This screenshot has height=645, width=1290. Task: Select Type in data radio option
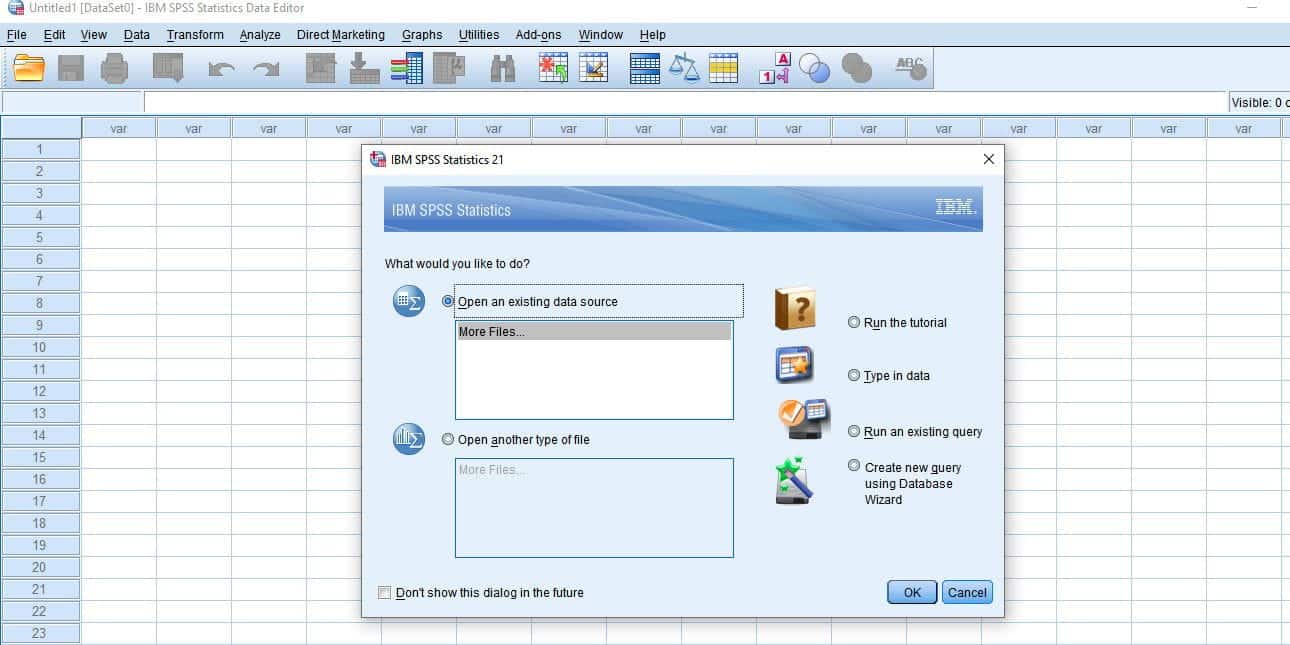(x=854, y=375)
